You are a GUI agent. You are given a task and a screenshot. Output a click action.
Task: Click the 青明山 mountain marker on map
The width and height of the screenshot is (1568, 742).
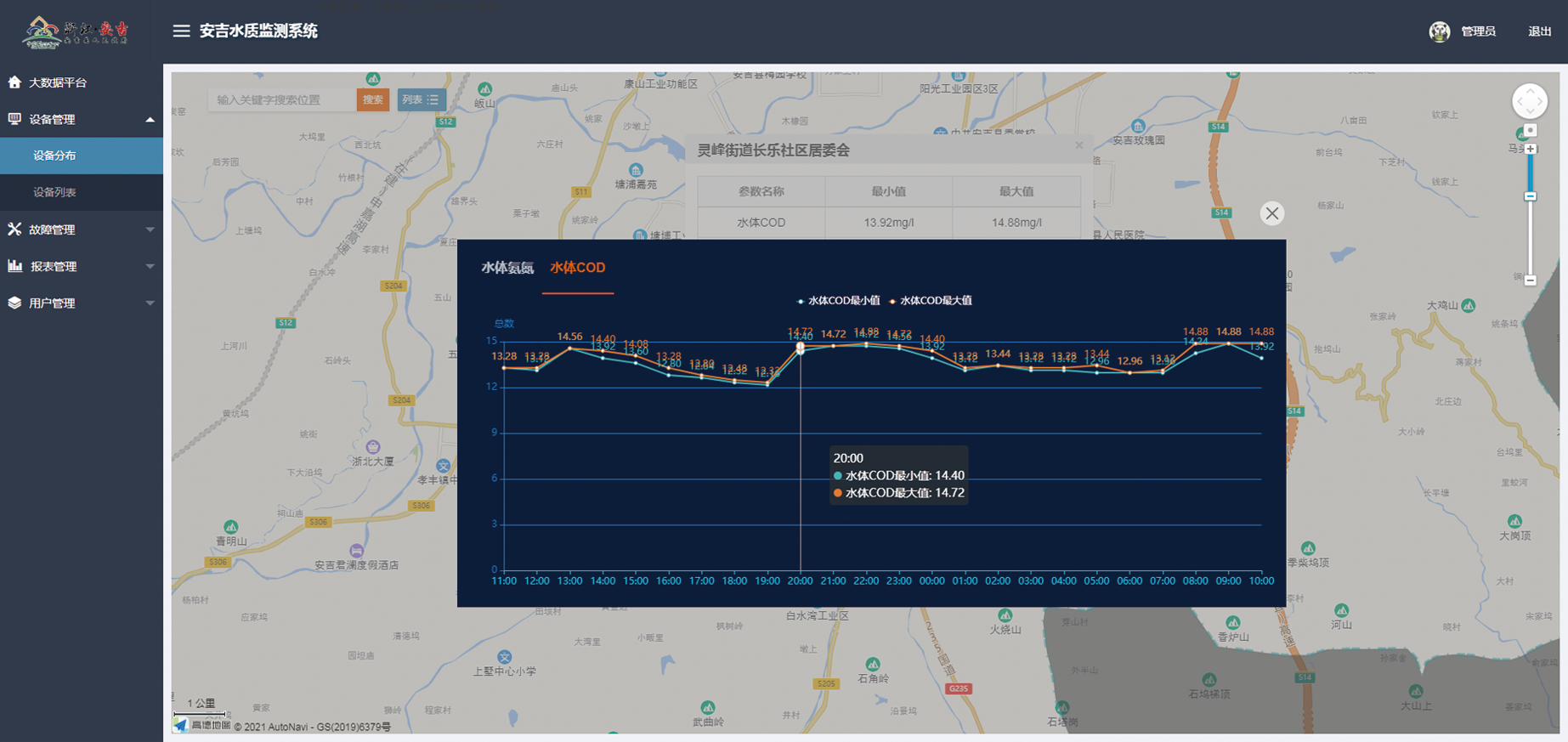[x=230, y=527]
